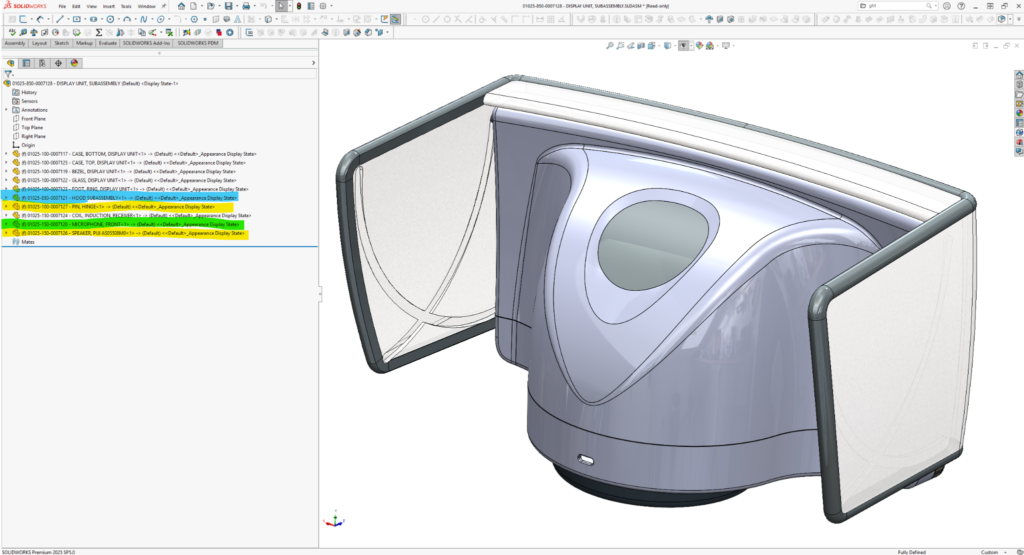Click the Rebuild traffic light icon
The width and height of the screenshot is (1024, 555).
299,6
